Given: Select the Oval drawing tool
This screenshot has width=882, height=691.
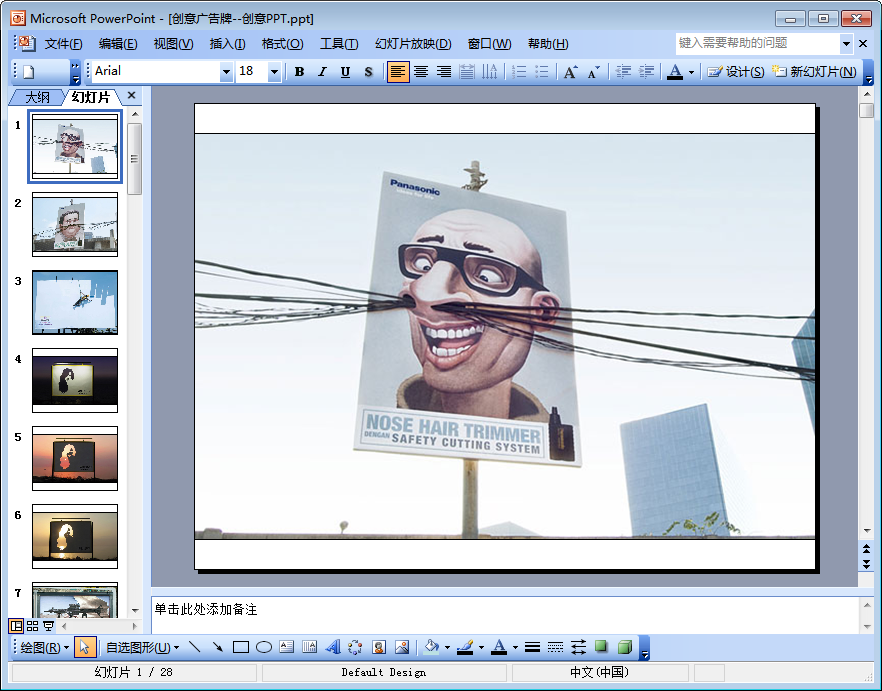Looking at the screenshot, I should click(x=264, y=647).
